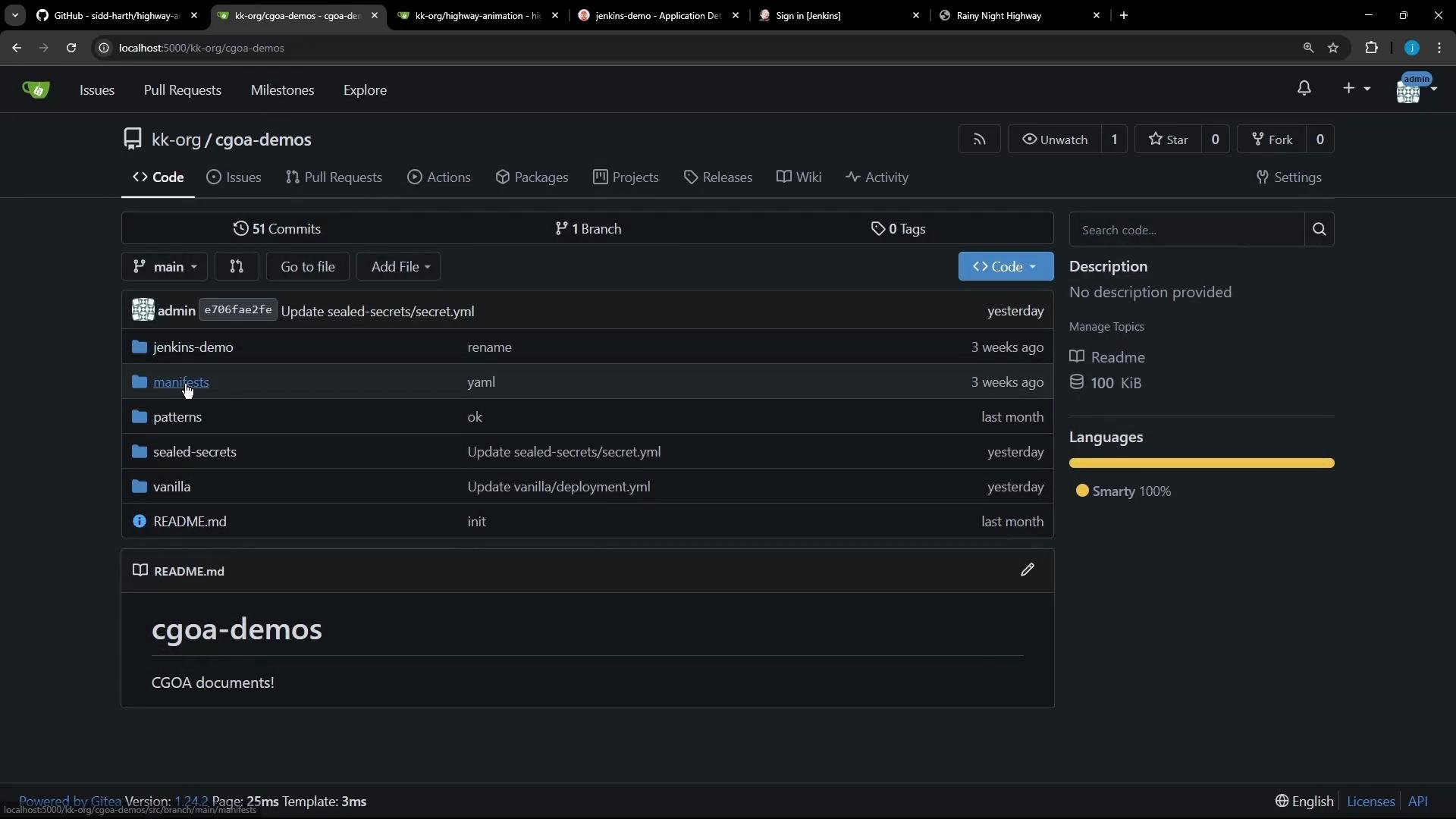Click the code search magnifier button
1456x819 pixels.
[1319, 230]
